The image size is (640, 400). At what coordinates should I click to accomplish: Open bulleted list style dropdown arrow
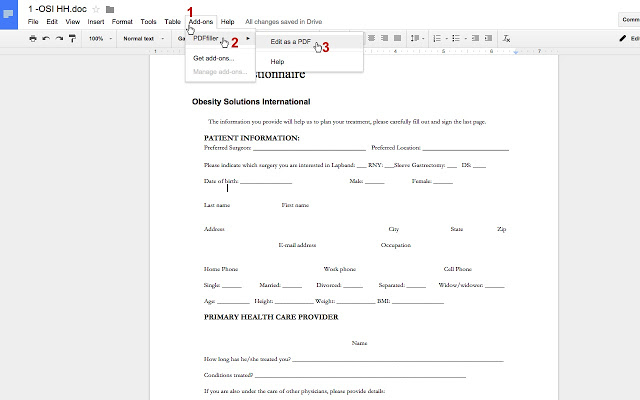tap(465, 38)
